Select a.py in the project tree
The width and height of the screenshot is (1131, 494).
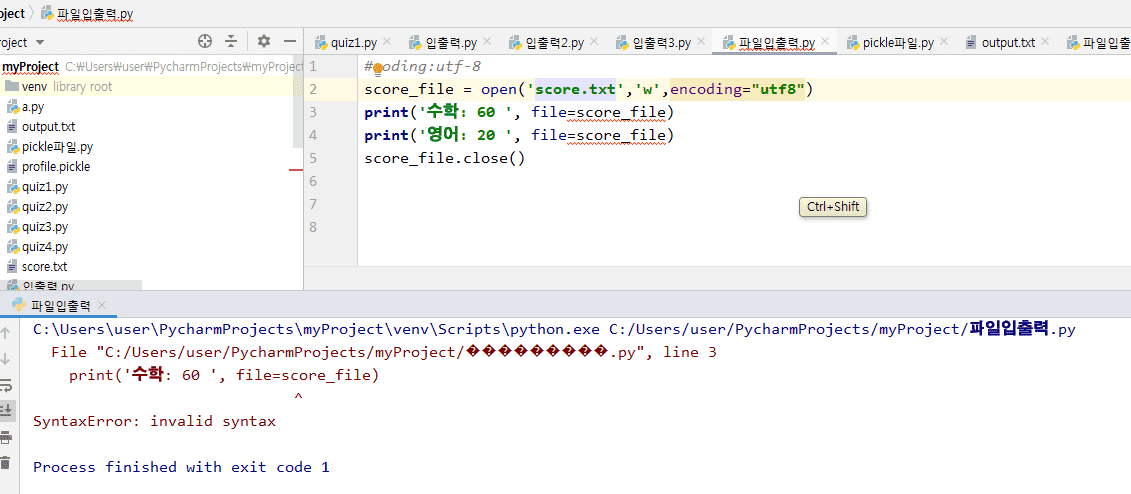pos(33,107)
